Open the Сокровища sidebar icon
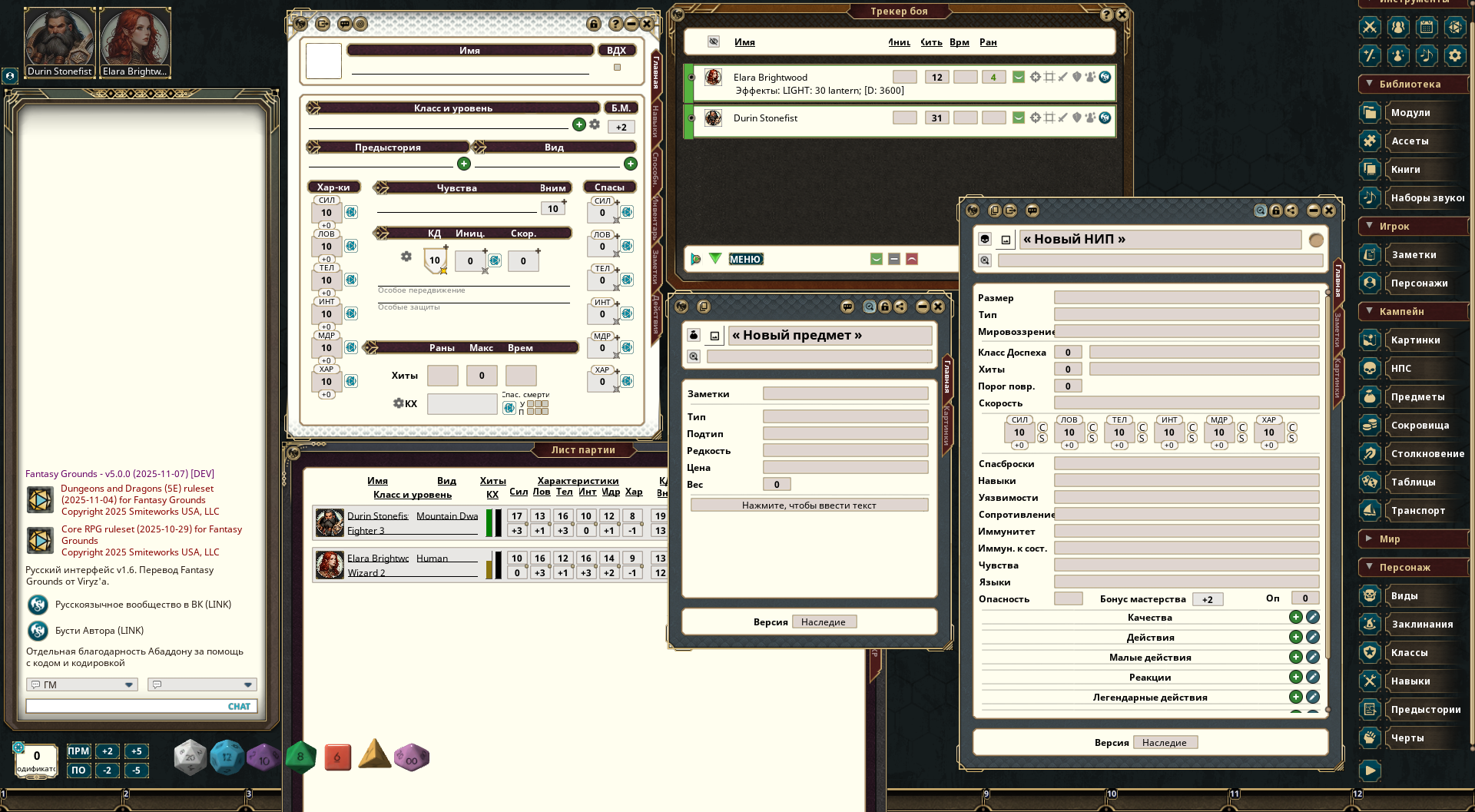Screen dimensions: 1475x812 point(1370,426)
